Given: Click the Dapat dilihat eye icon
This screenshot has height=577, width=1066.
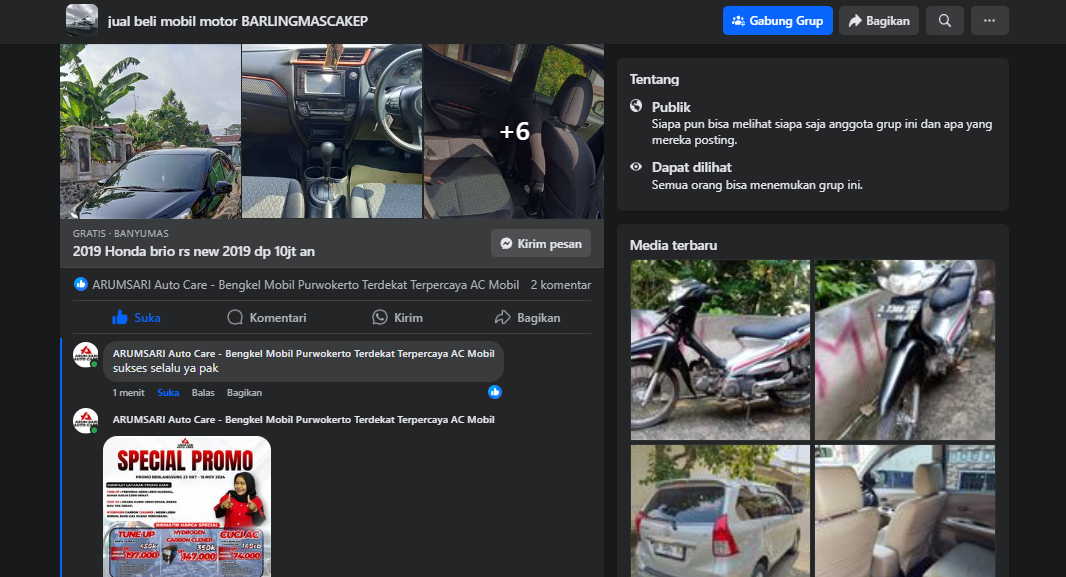Looking at the screenshot, I should [x=636, y=167].
